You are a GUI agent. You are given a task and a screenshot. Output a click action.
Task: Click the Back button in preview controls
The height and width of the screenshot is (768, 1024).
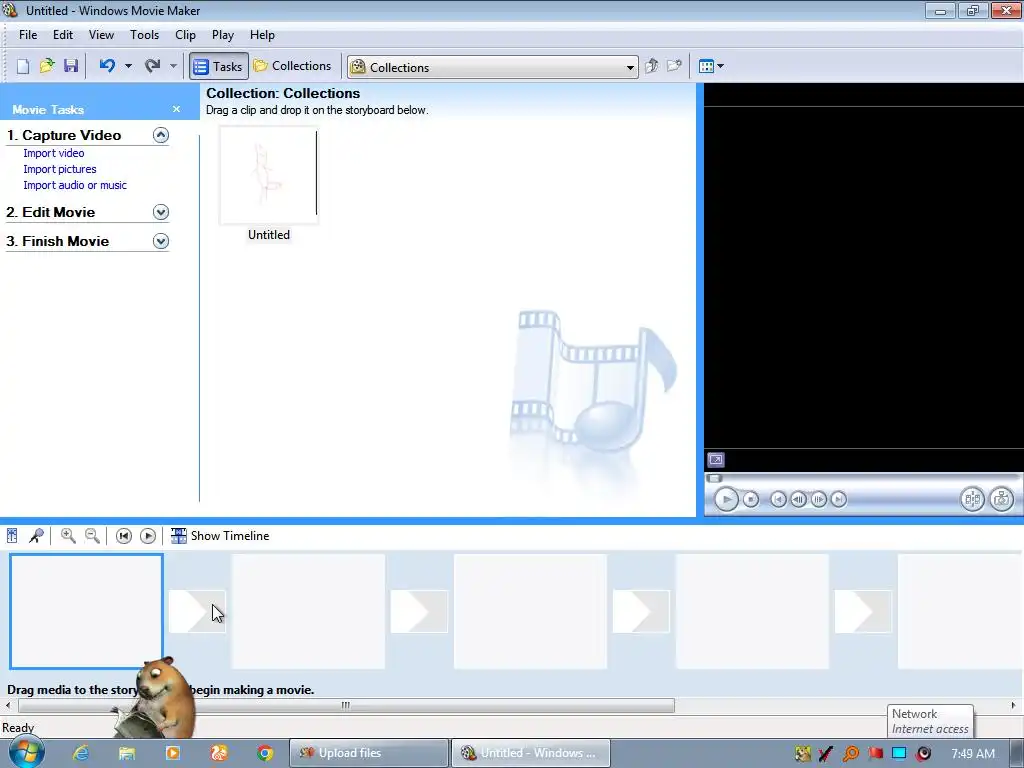click(x=778, y=500)
